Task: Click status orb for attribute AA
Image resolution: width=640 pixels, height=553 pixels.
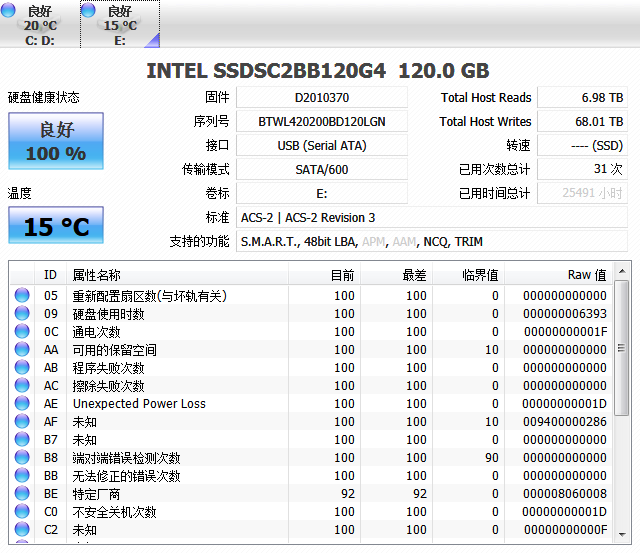Action: (x=22, y=349)
